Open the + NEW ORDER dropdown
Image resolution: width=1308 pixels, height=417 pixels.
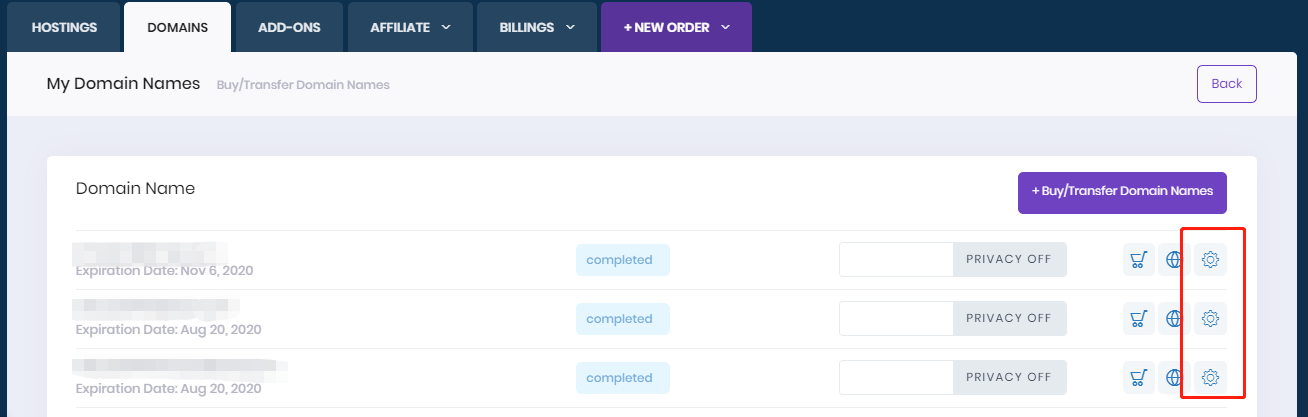[676, 27]
